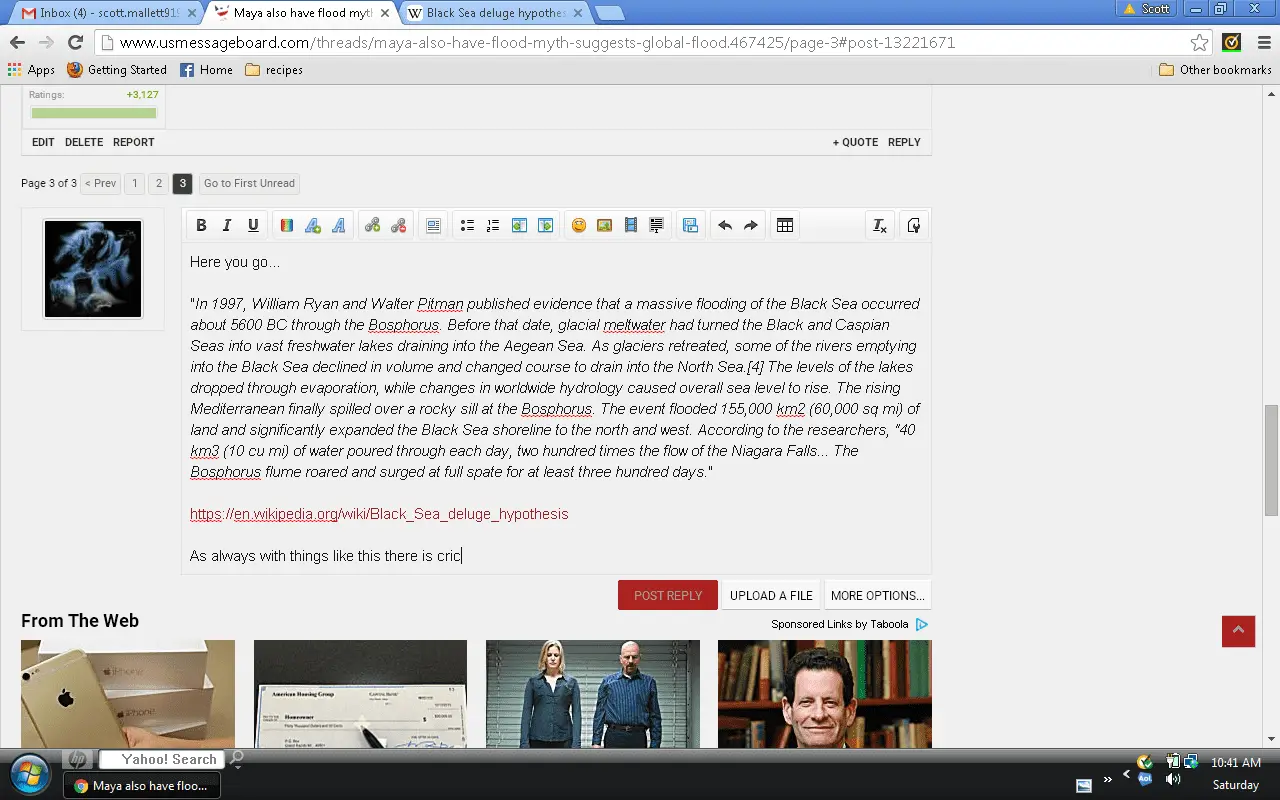Insert media with the film icon
Image resolution: width=1280 pixels, height=800 pixels.
point(631,226)
